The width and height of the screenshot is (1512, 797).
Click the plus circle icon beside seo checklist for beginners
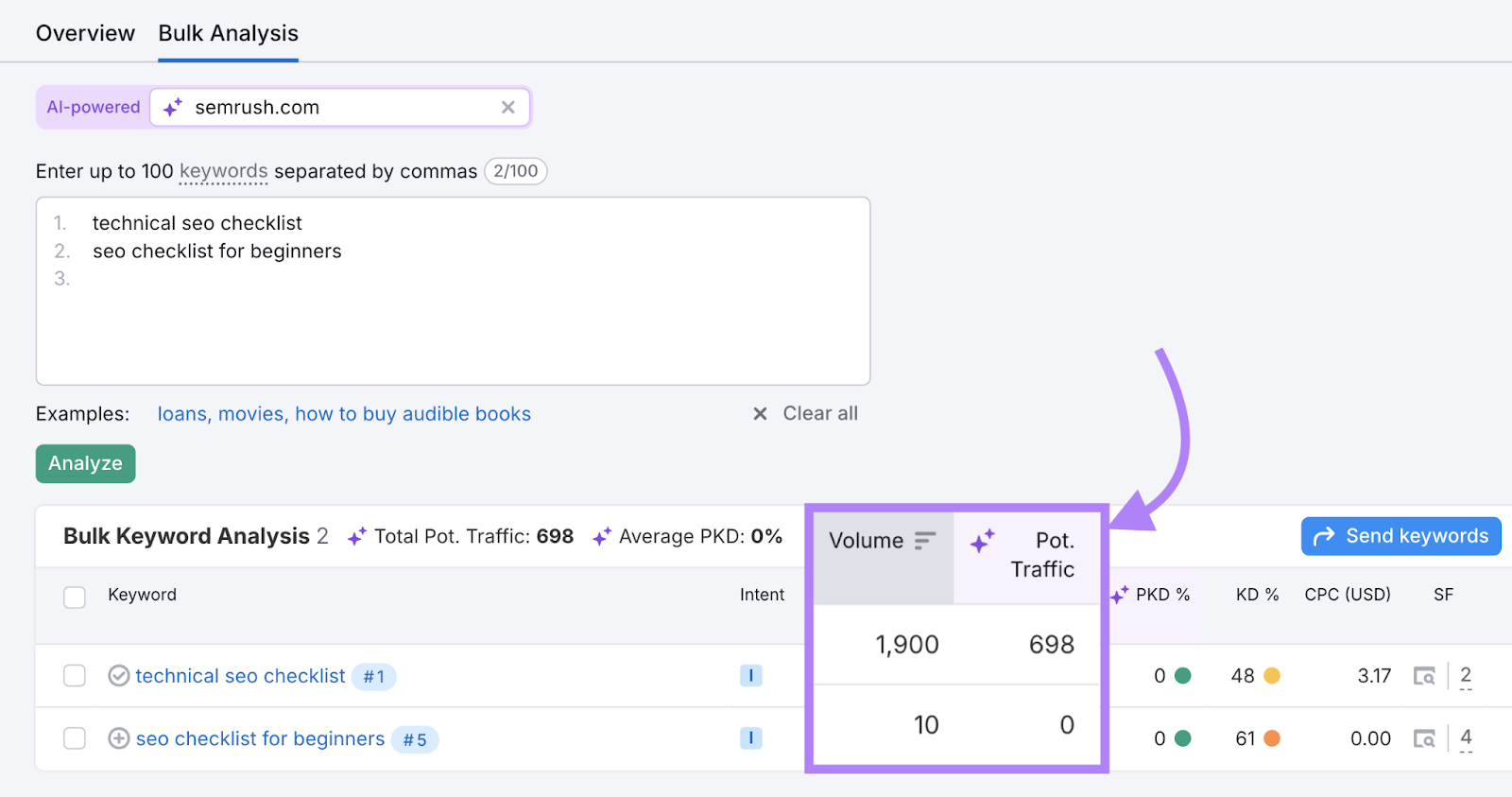tap(119, 738)
